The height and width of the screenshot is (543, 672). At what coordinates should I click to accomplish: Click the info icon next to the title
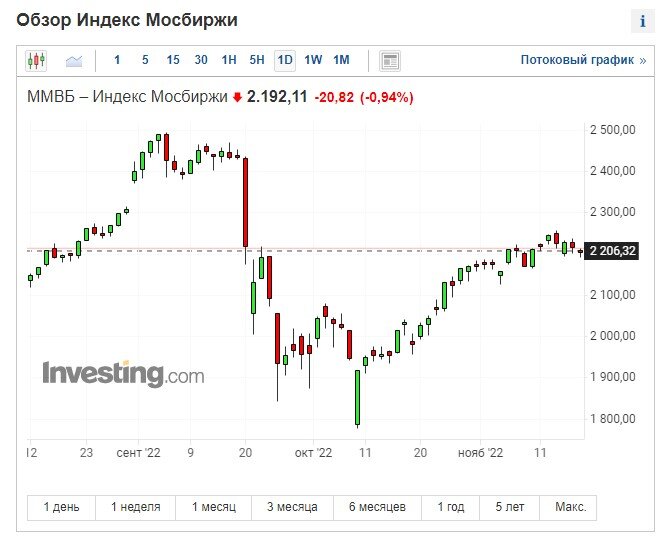click(642, 21)
